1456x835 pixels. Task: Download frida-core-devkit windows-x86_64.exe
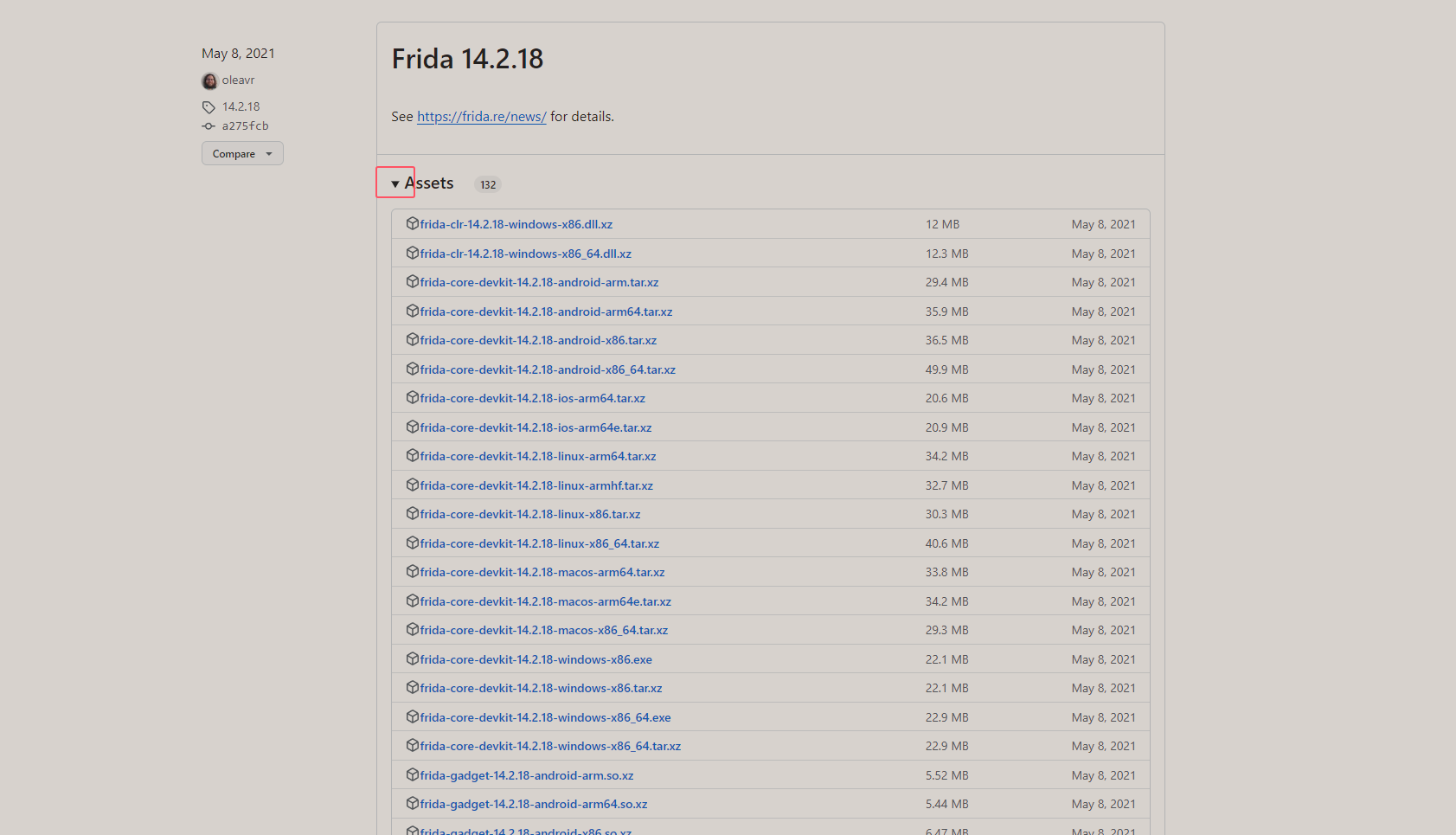(x=545, y=717)
